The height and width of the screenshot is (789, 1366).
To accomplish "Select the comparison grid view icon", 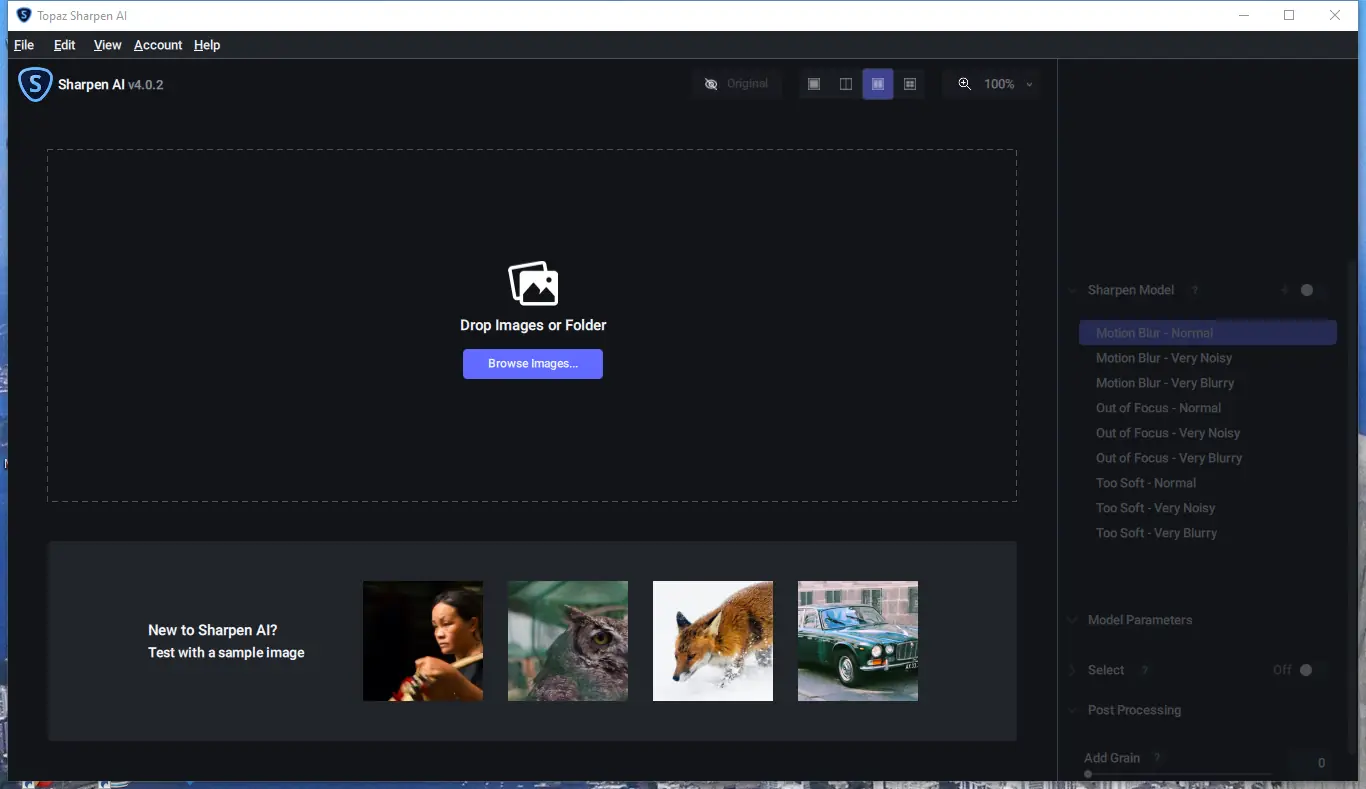I will (910, 84).
